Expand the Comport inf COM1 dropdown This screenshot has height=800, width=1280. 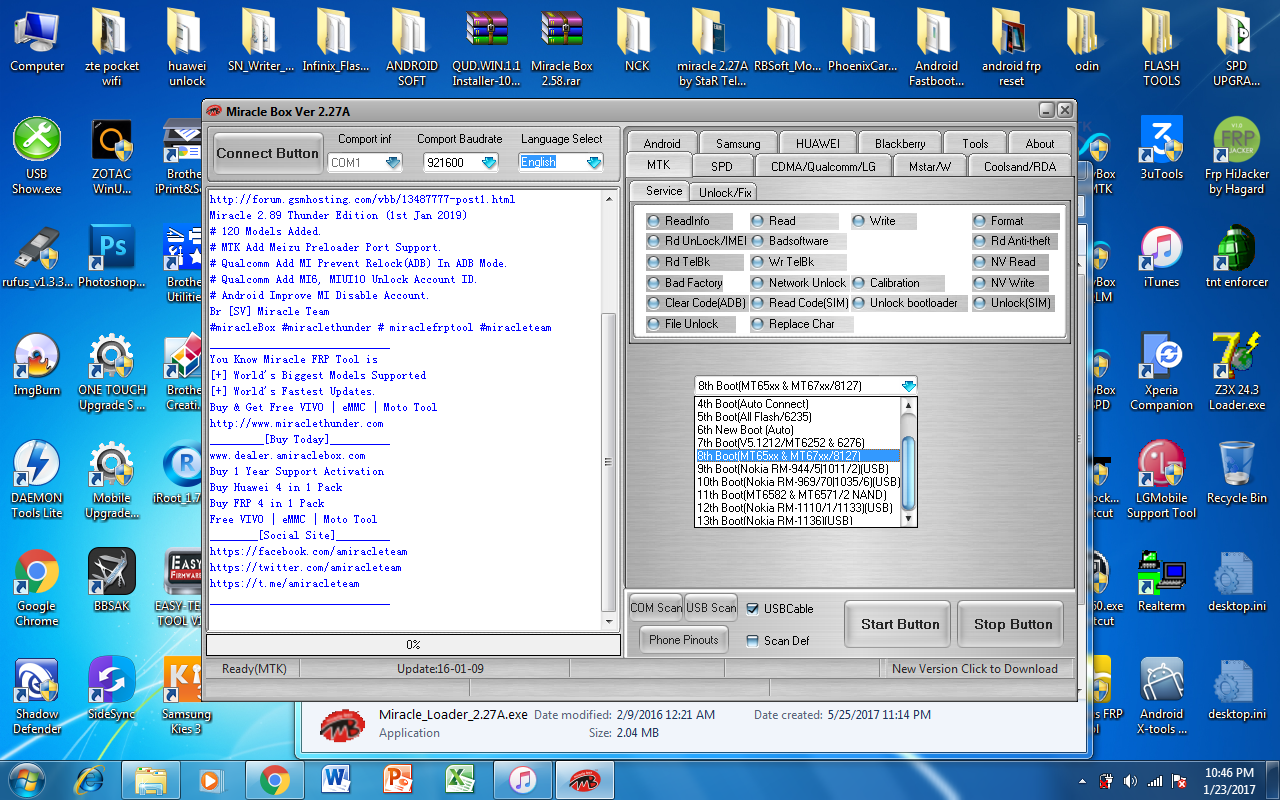click(393, 162)
